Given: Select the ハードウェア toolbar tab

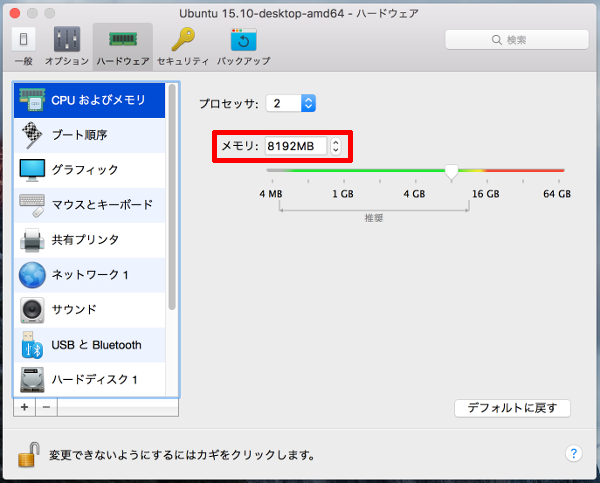Looking at the screenshot, I should (x=123, y=46).
